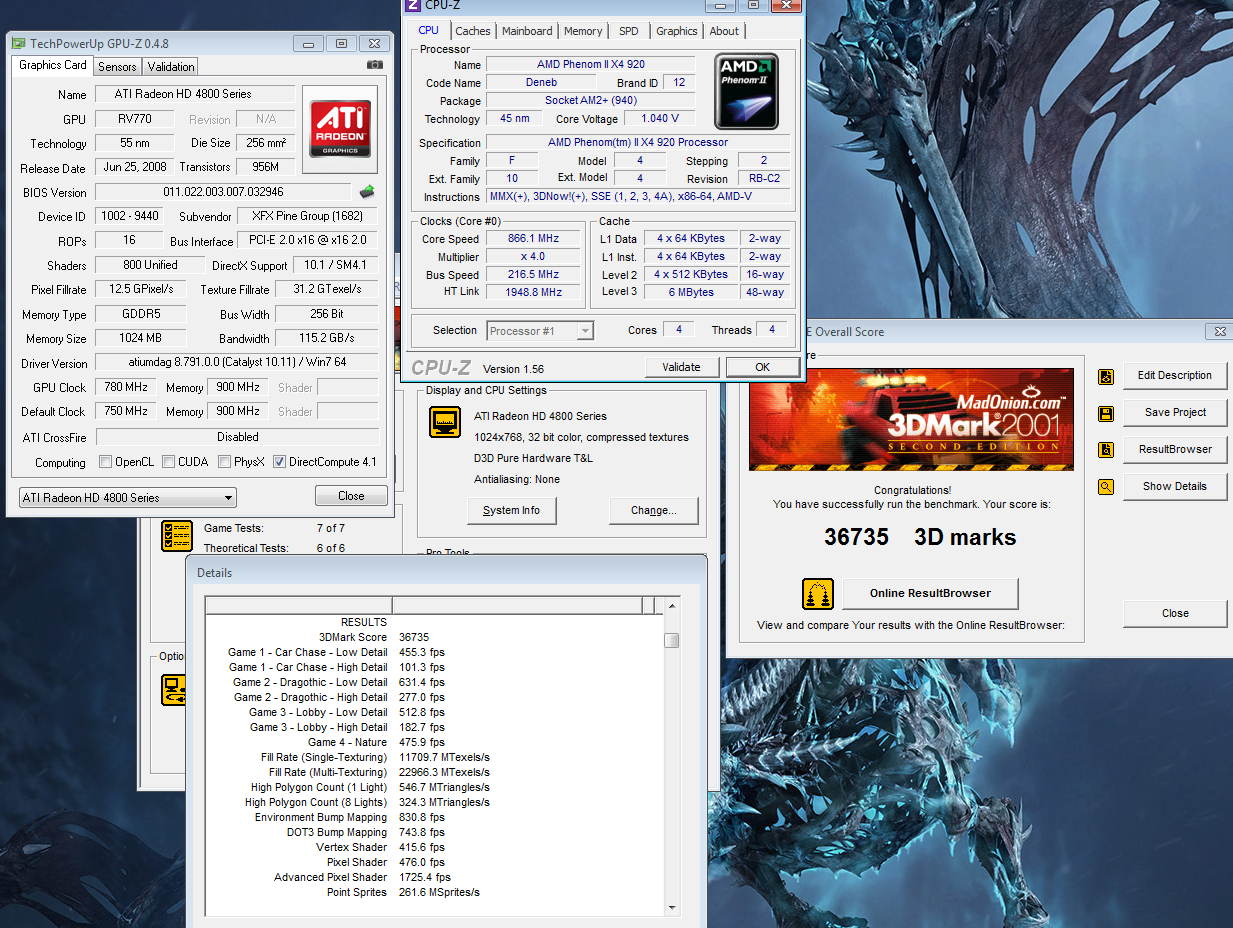This screenshot has height=928, width=1233.
Task: Click the Online ResultBrowser button
Action: (930, 593)
